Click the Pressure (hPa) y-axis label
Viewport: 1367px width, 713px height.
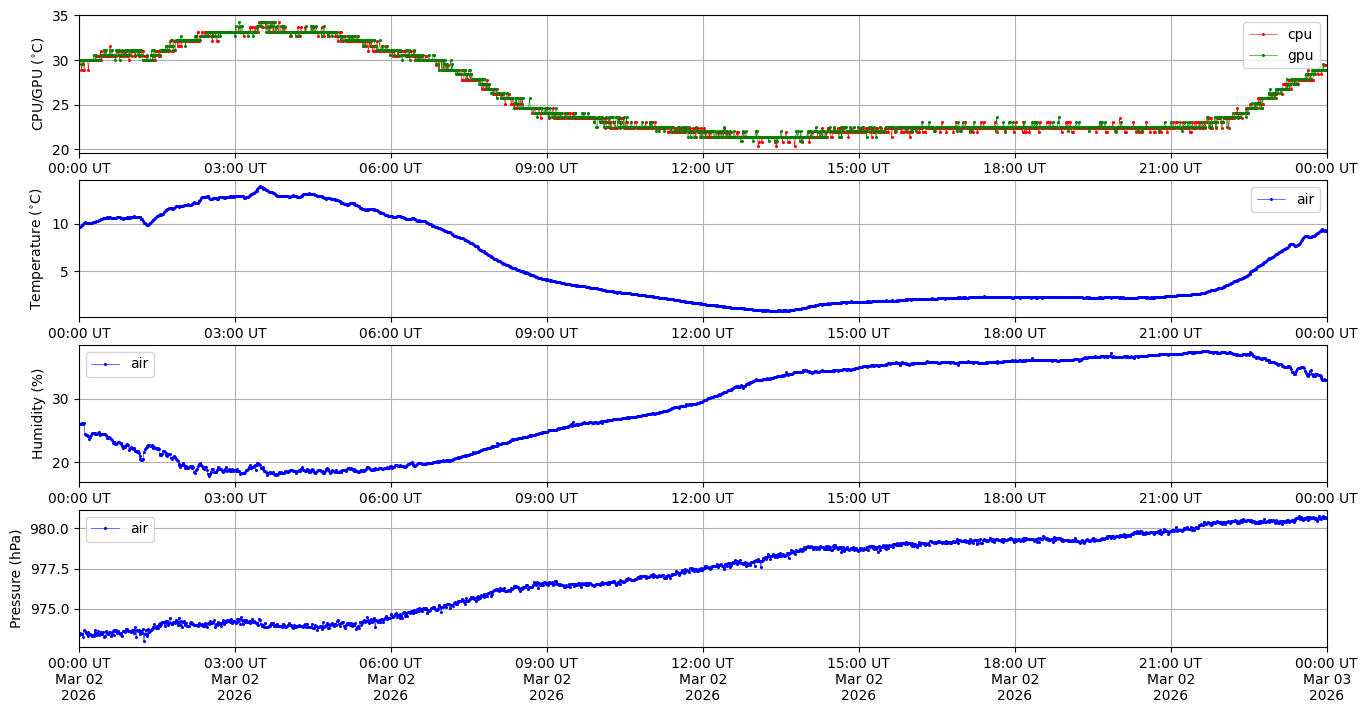coord(16,579)
